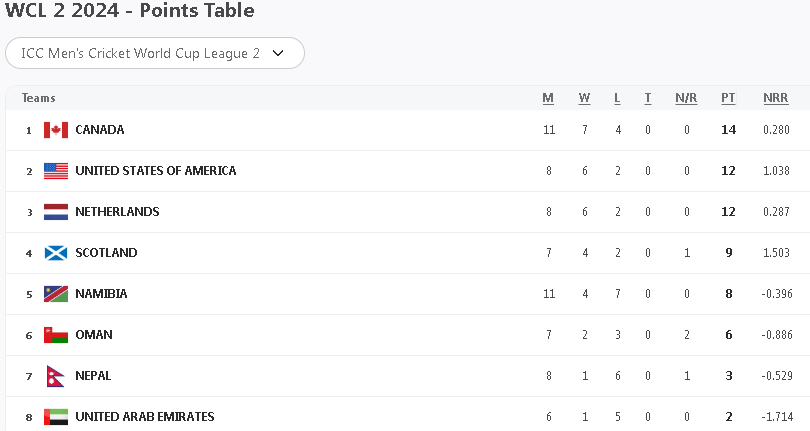Click the Netherlands flag icon
The width and height of the screenshot is (810, 431).
point(56,212)
